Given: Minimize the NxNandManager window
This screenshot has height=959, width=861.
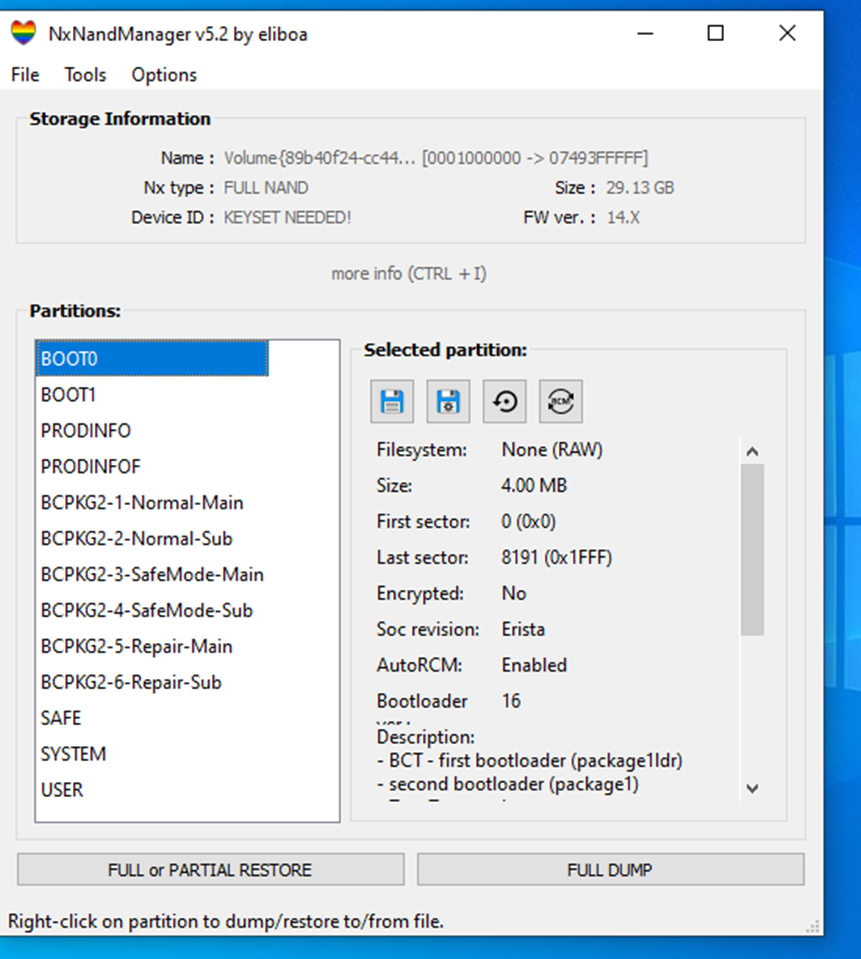Looking at the screenshot, I should 645,33.
